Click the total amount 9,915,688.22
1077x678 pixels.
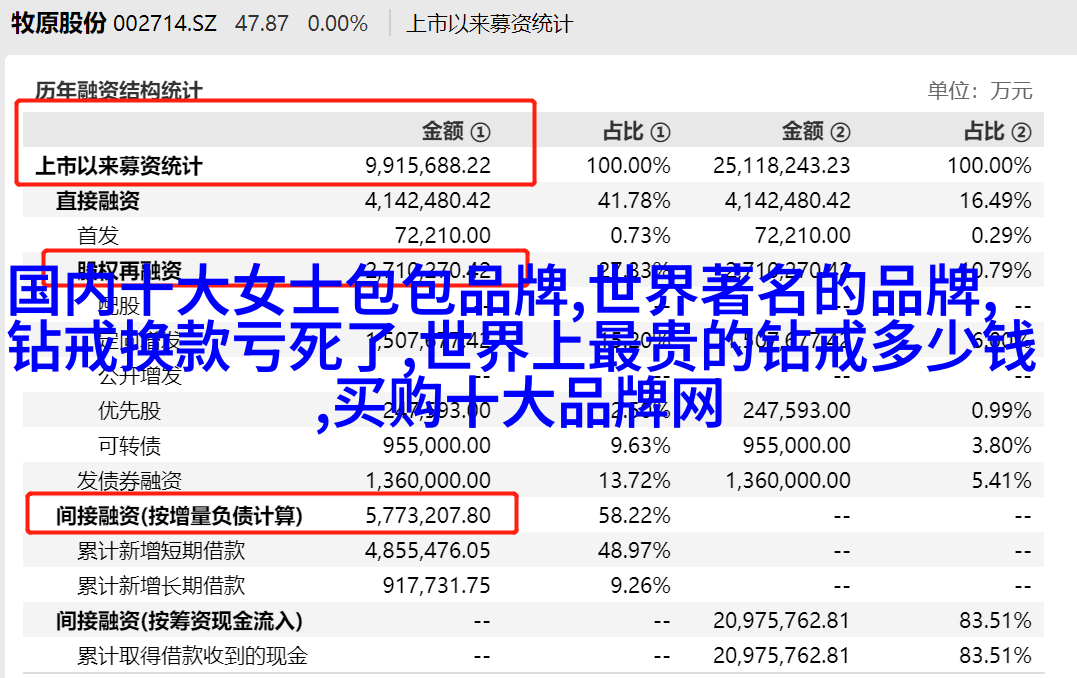(427, 166)
